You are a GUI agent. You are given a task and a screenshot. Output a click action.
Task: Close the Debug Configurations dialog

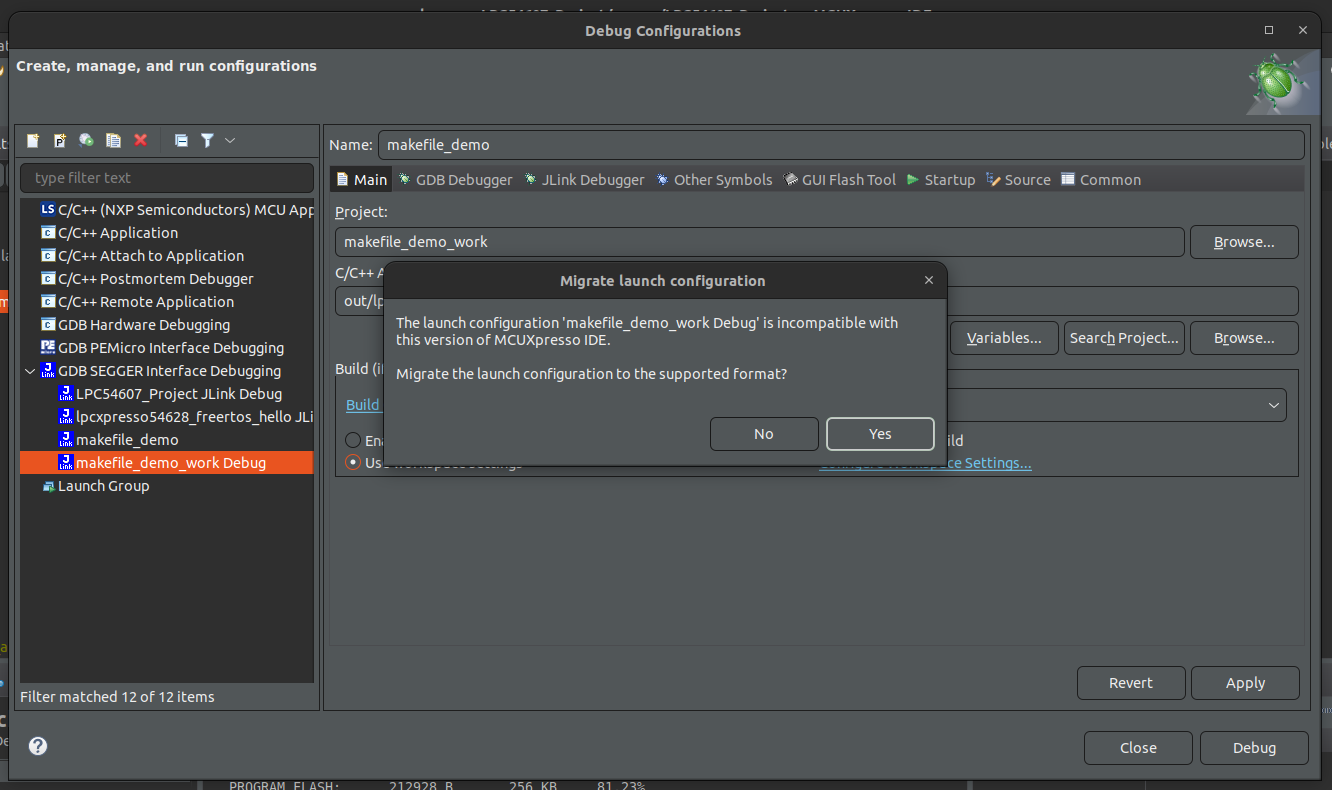(1138, 748)
